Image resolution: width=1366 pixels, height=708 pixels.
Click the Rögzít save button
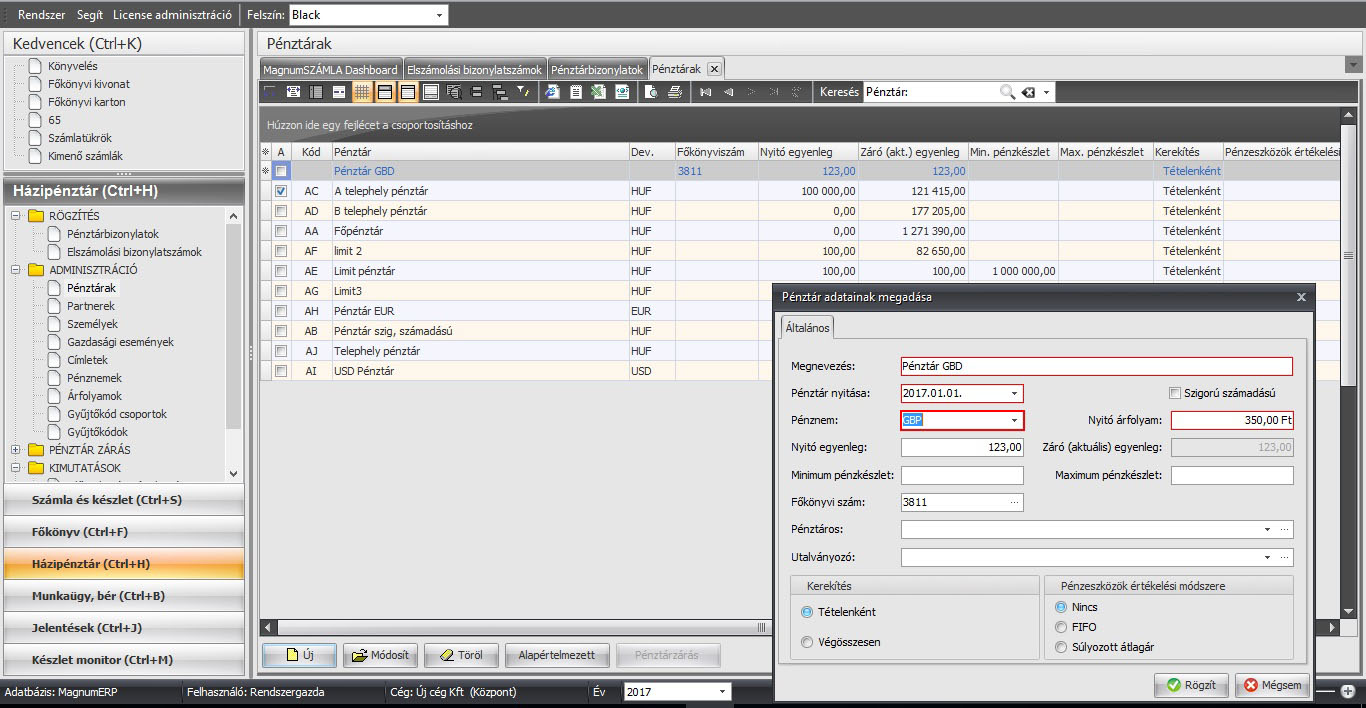coord(1191,685)
